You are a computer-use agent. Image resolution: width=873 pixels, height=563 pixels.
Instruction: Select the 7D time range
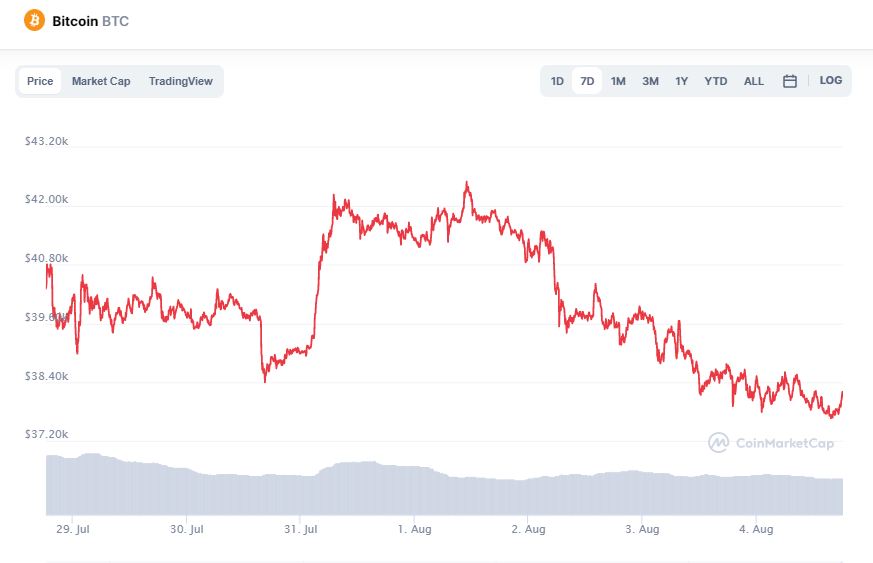pyautogui.click(x=587, y=81)
